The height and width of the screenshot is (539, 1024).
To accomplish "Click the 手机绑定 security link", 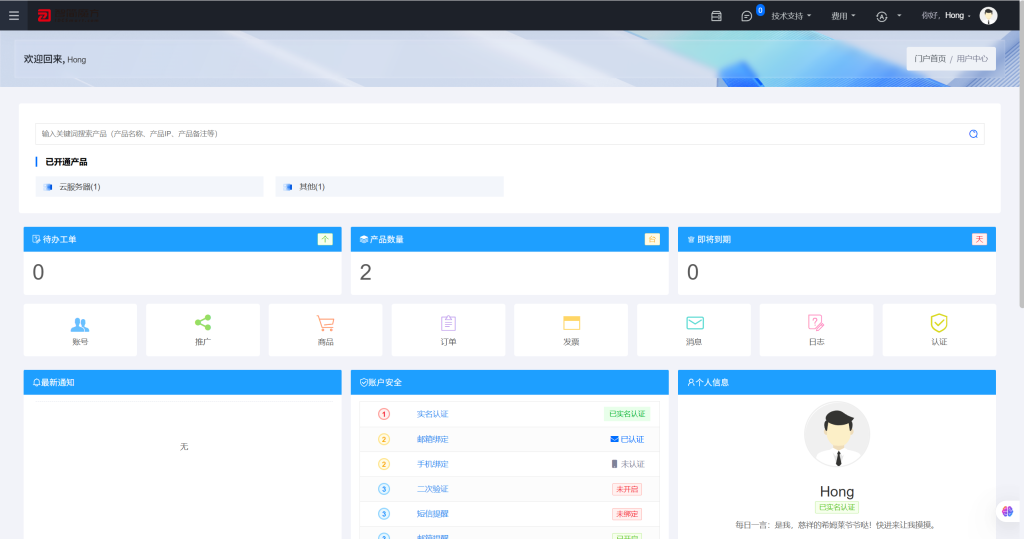I will click(x=432, y=464).
